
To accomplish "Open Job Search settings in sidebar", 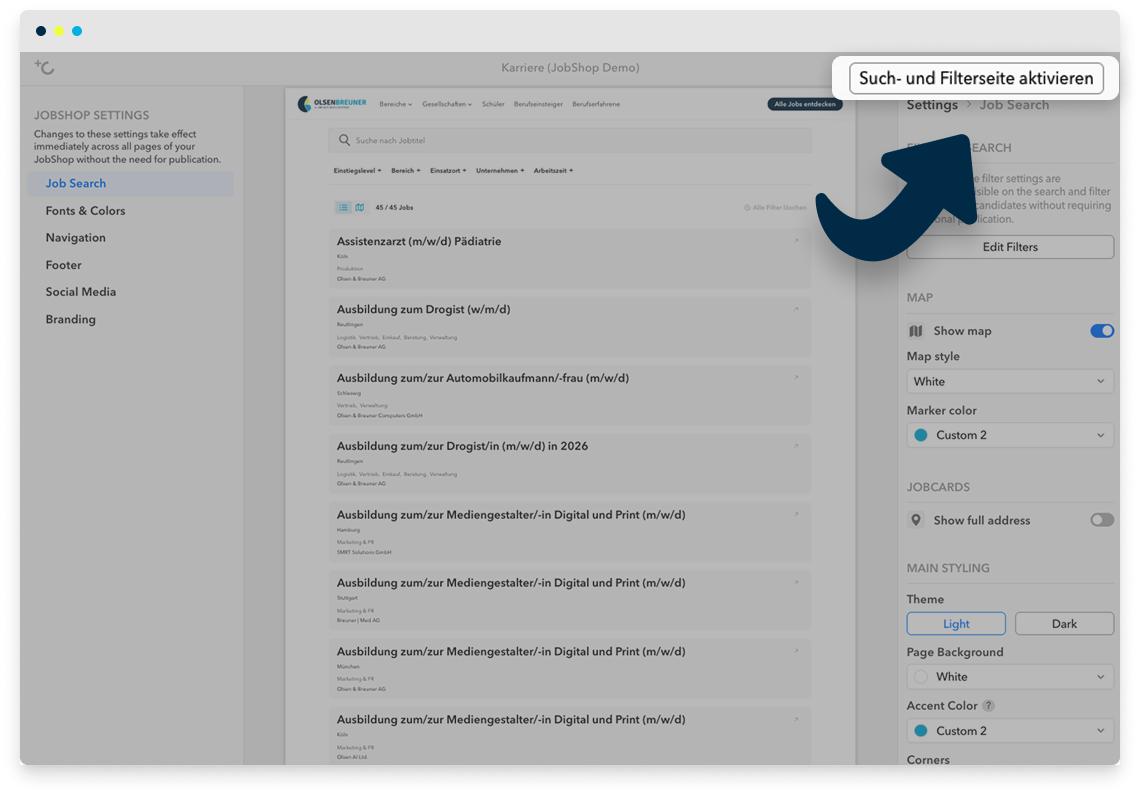I will pyautogui.click(x=131, y=183).
